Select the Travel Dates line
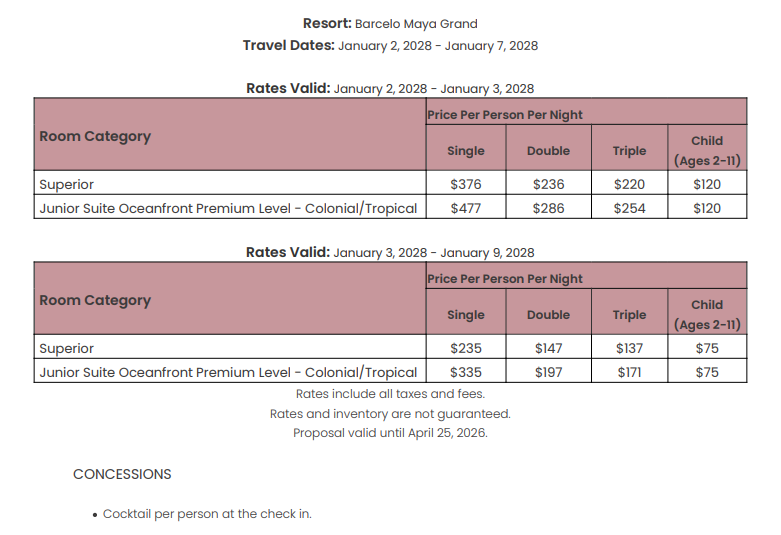Image resolution: width=781 pixels, height=535 pixels. pos(390,45)
